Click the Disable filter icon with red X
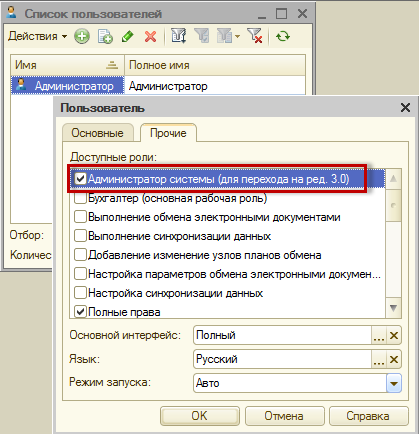 tap(255, 36)
